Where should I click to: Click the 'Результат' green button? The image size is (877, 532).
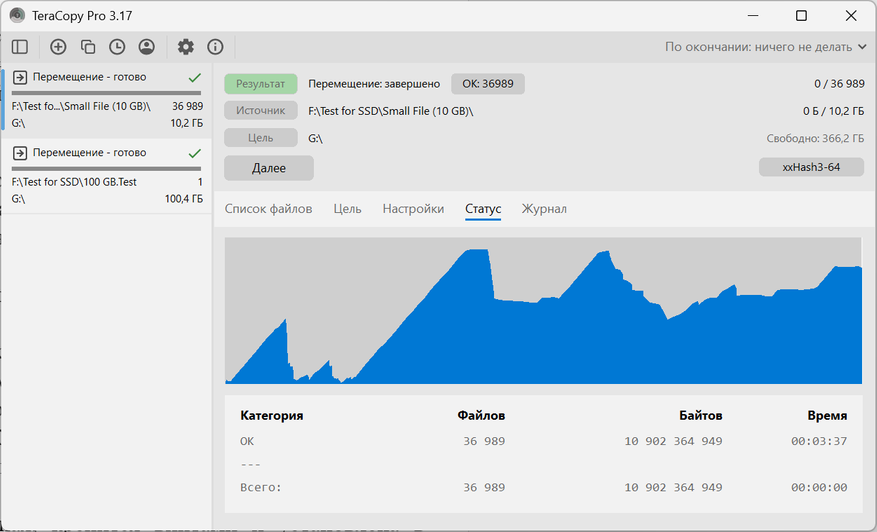tap(261, 84)
